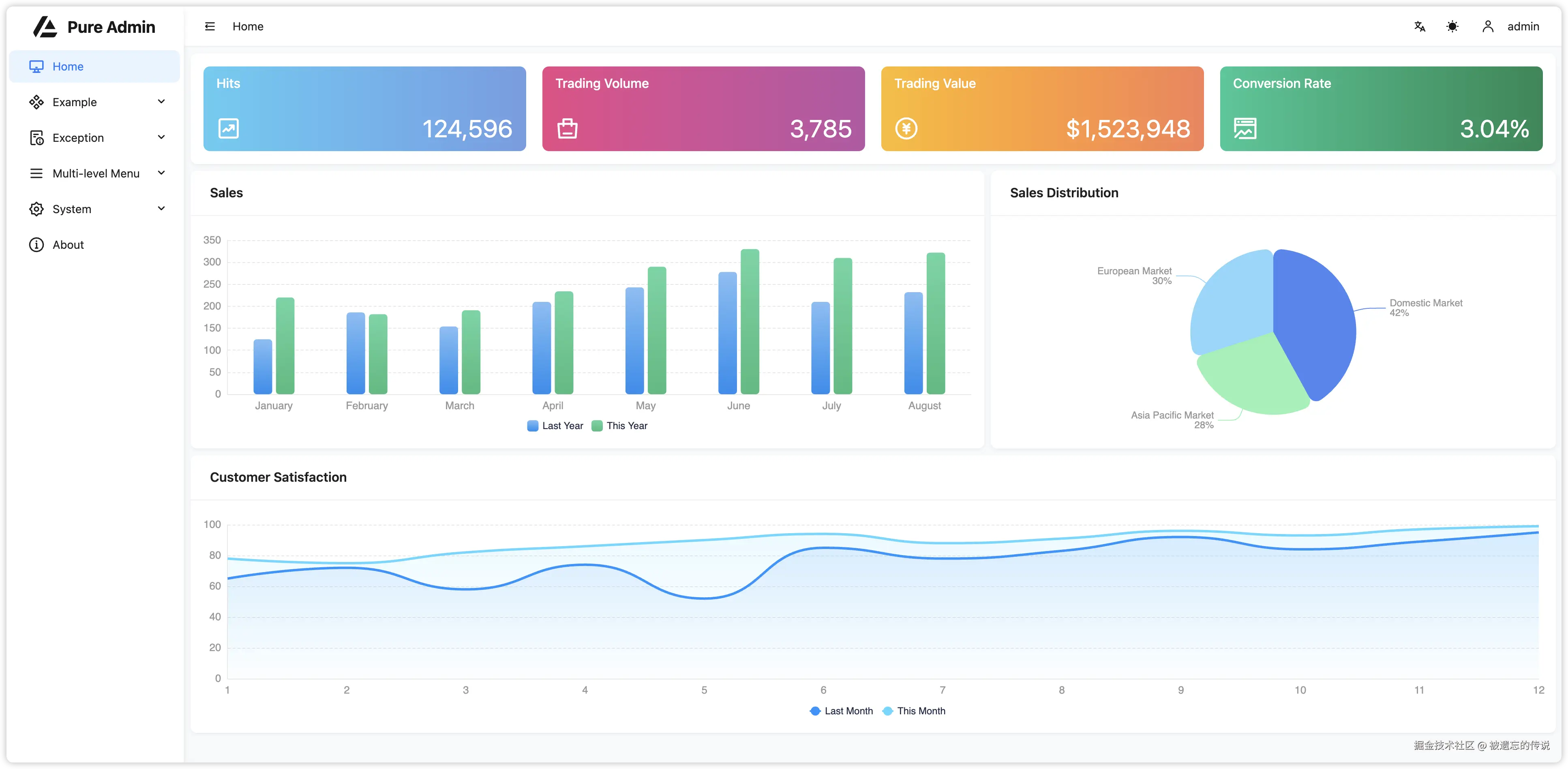Select Home in the sidebar
This screenshot has height=769, width=1568.
tap(68, 66)
